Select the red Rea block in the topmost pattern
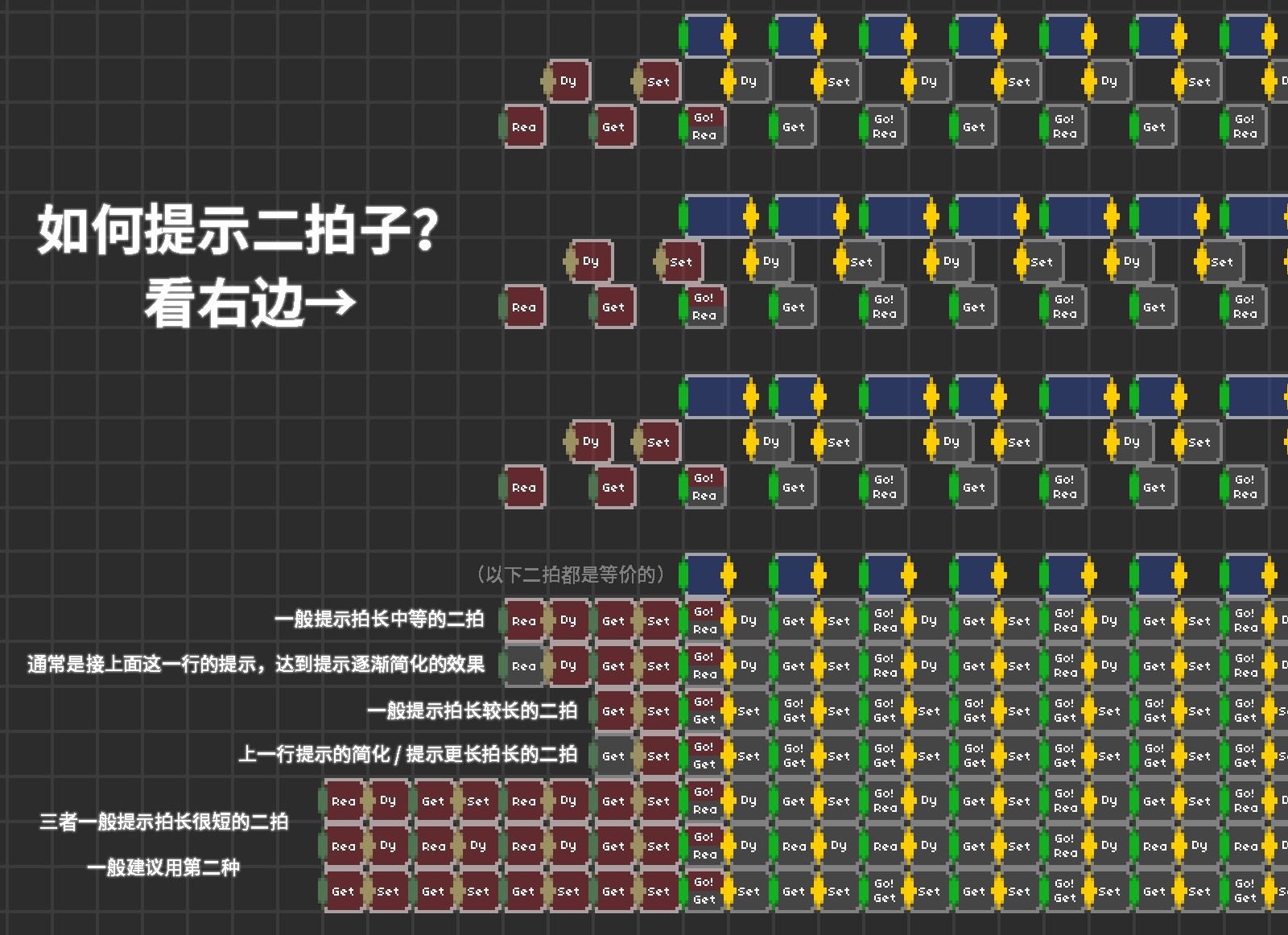 tap(525, 127)
